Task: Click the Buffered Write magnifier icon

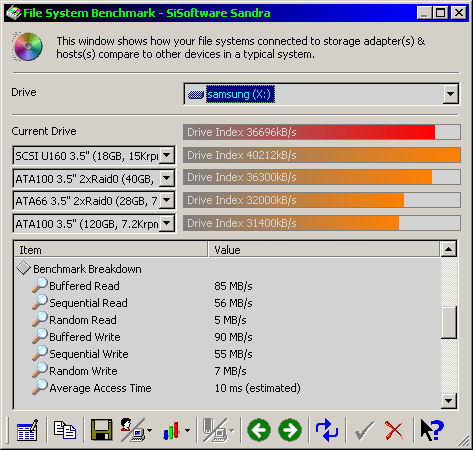Action: [40, 336]
